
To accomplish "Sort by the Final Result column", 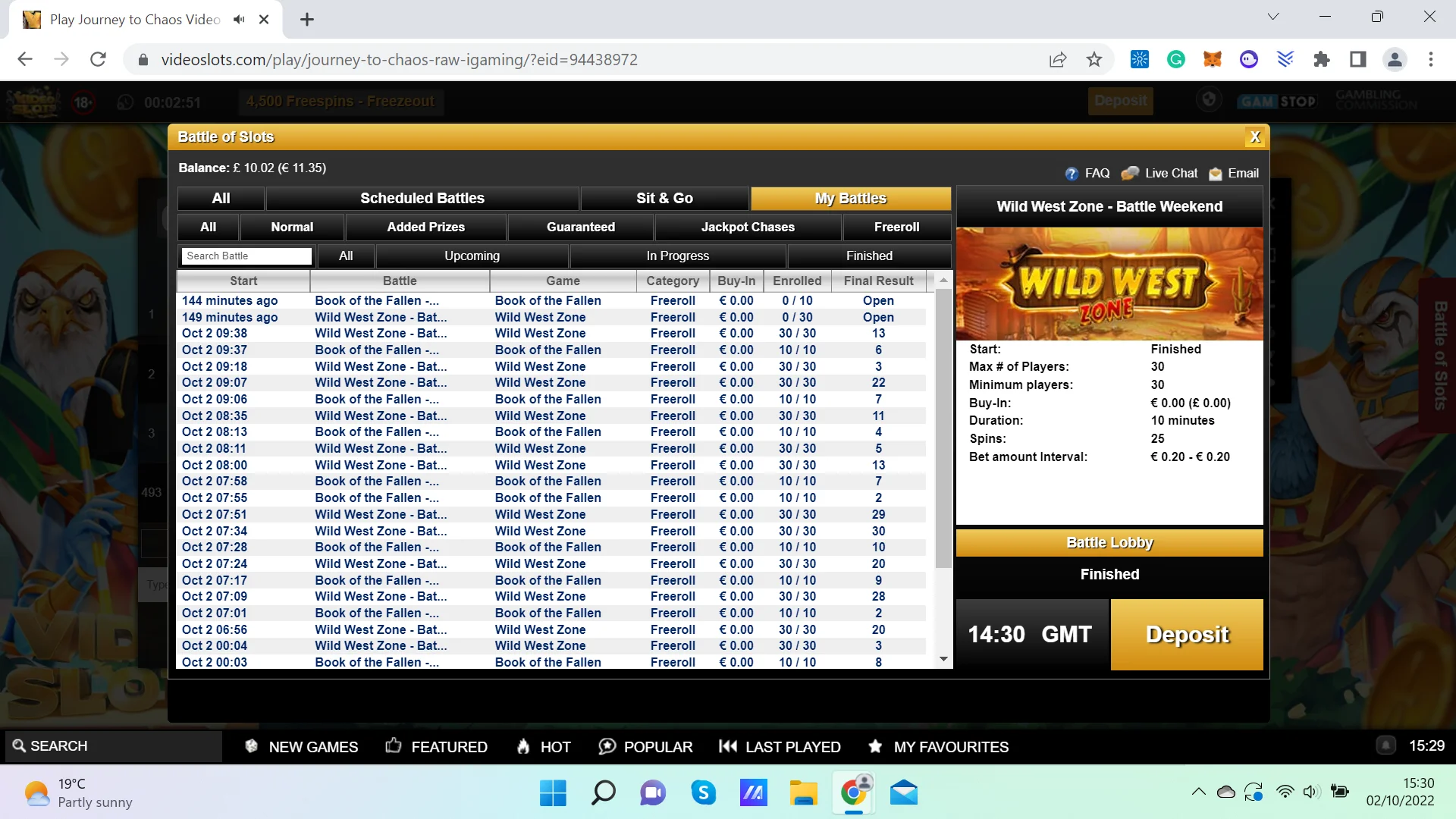I will [878, 281].
